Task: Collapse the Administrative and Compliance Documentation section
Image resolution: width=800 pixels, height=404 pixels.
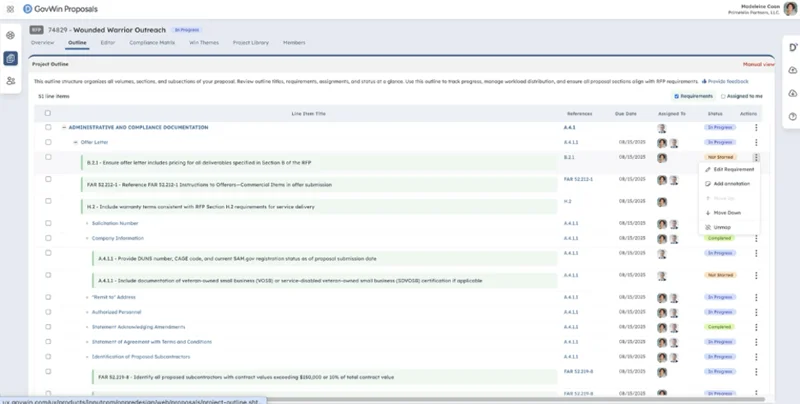Action: (64, 128)
